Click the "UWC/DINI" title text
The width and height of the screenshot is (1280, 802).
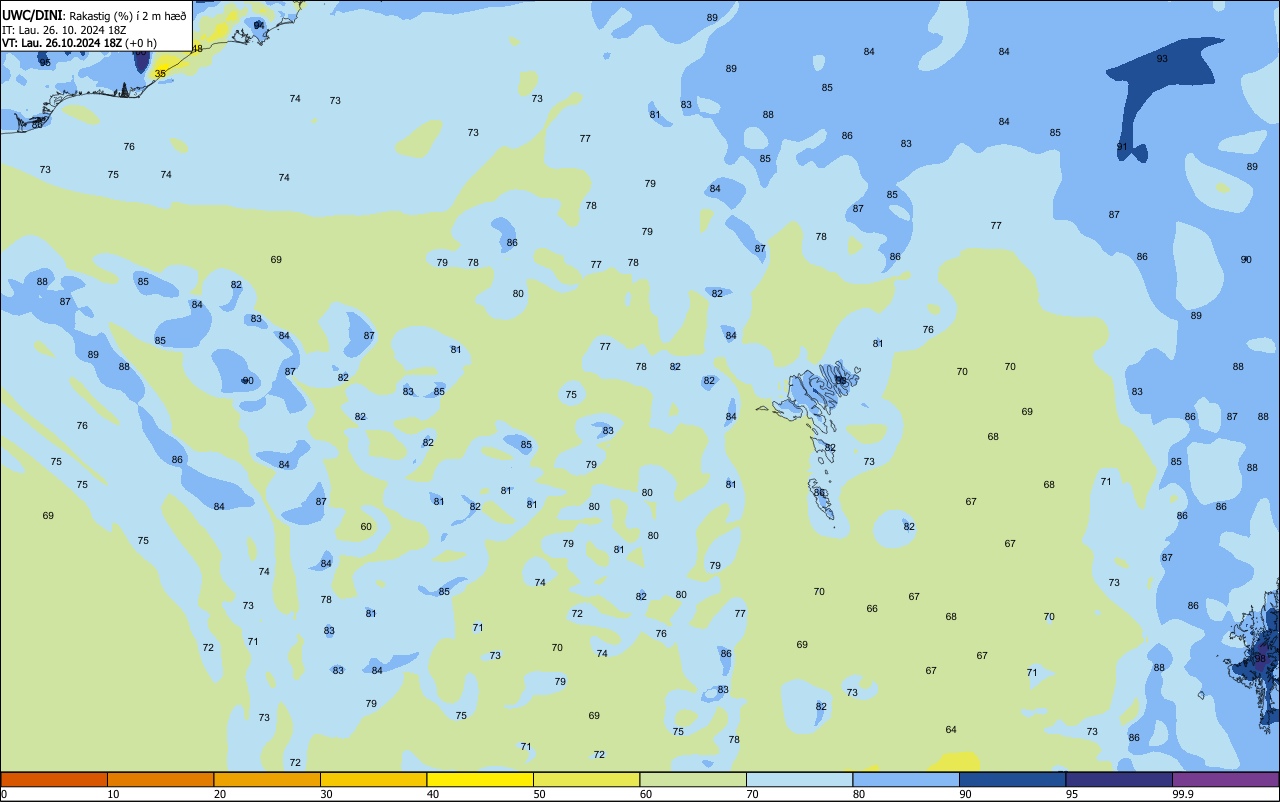(32, 15)
